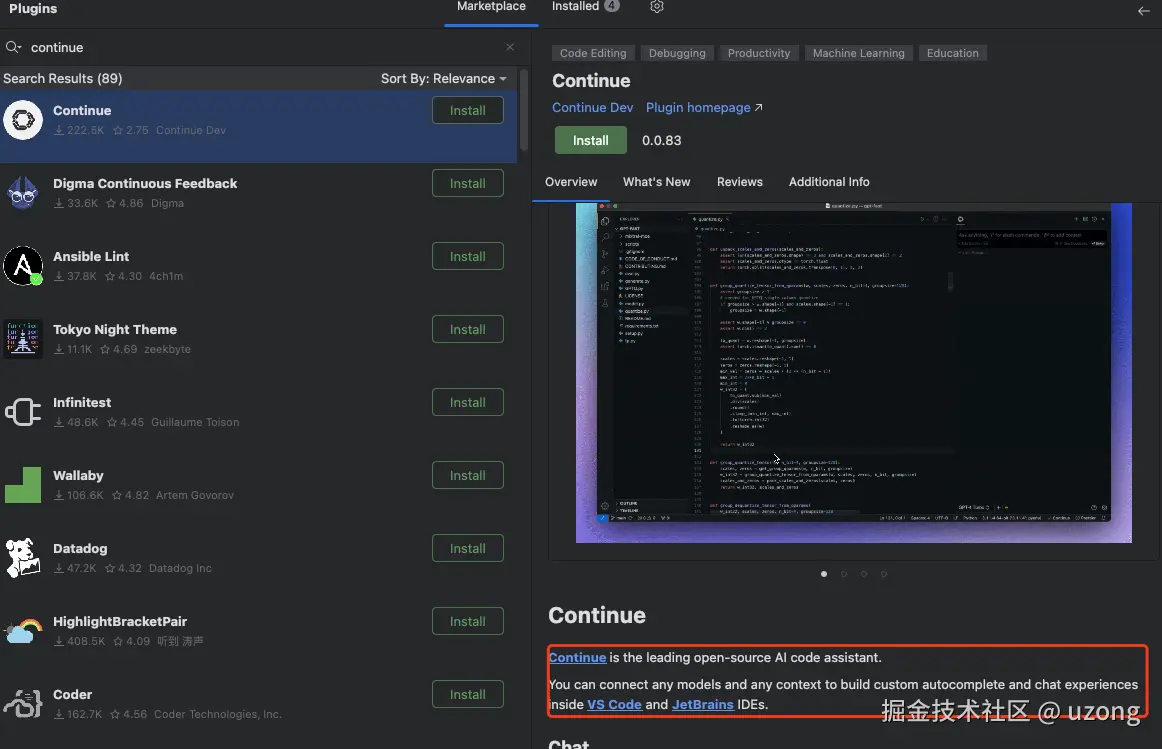The width and height of the screenshot is (1162, 749).
Task: Select the Coder plugin name
Action: (x=73, y=695)
